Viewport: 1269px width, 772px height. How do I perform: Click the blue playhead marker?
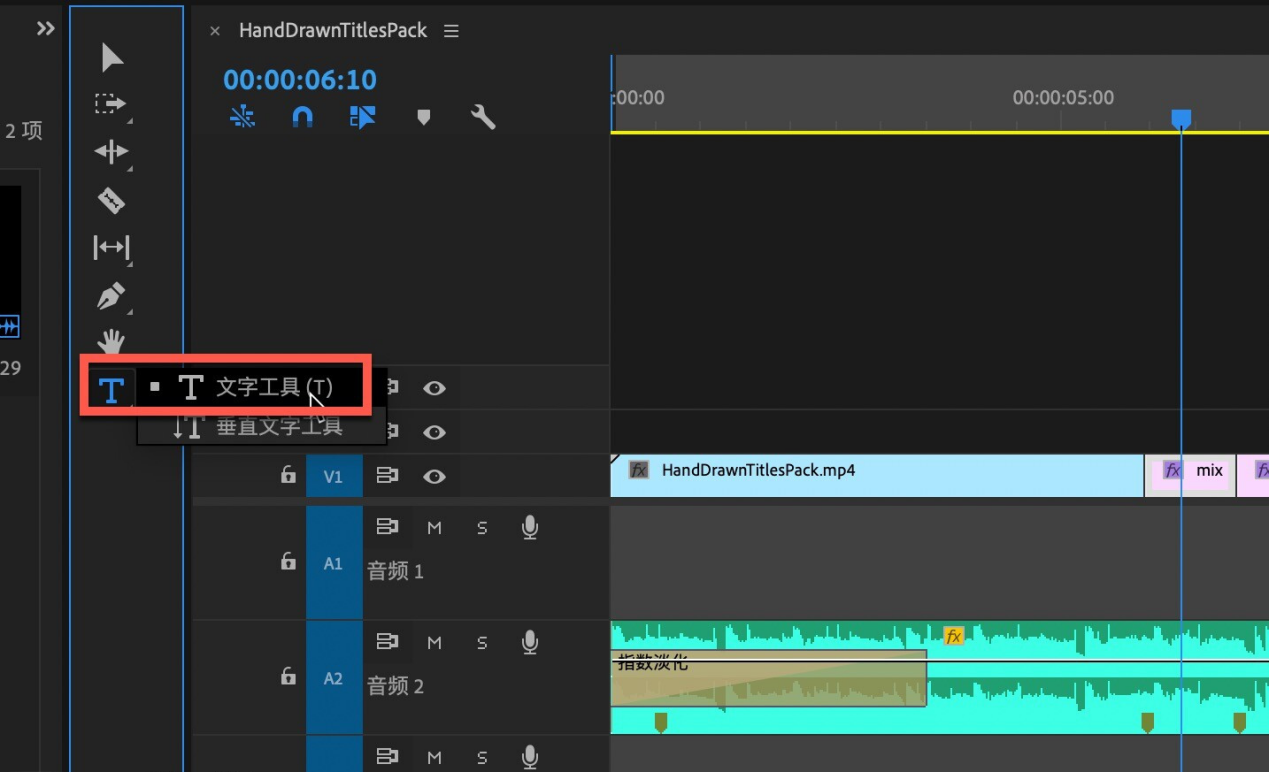pyautogui.click(x=1181, y=119)
